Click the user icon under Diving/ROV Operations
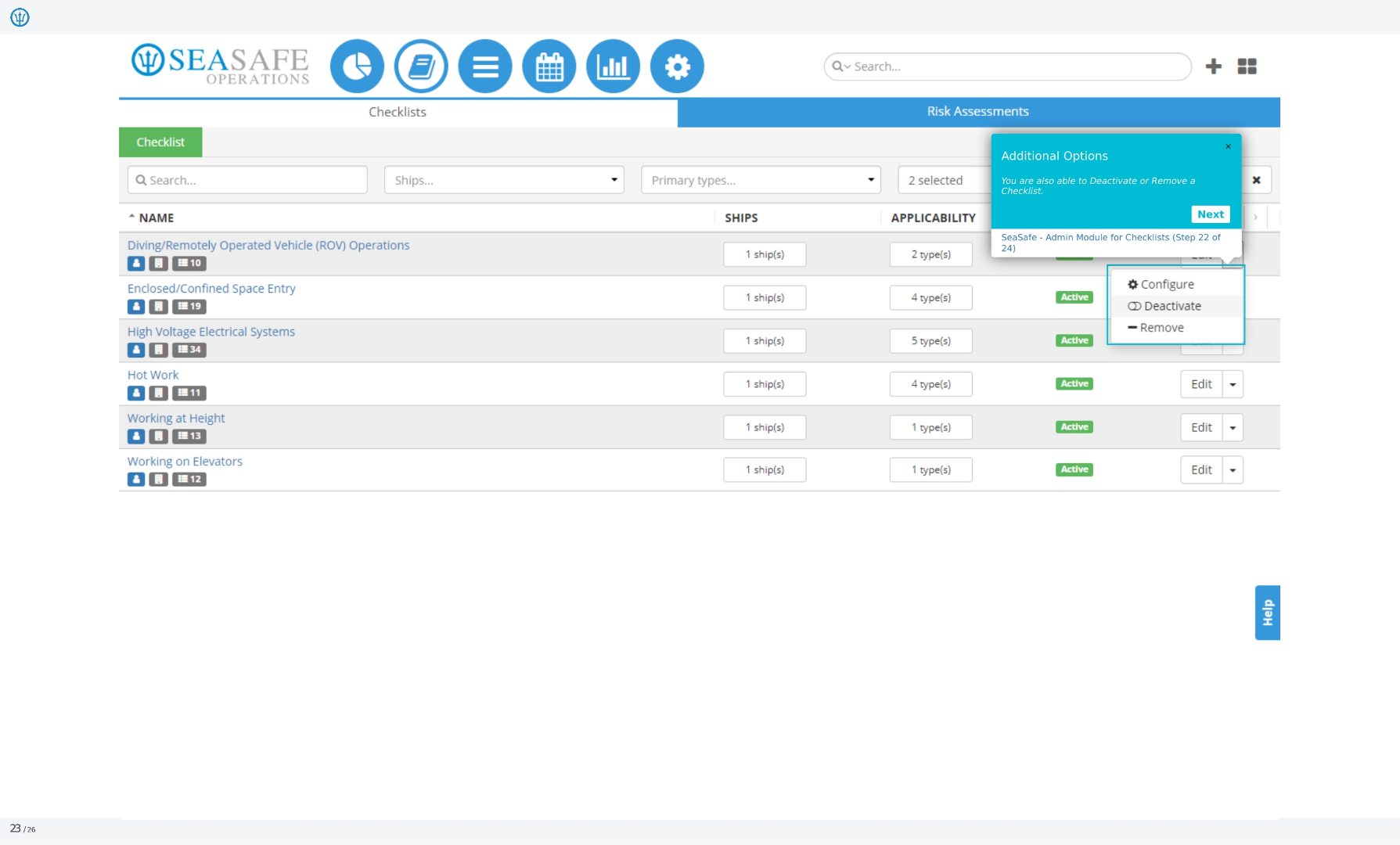This screenshot has height=845, width=1400. pos(136,264)
